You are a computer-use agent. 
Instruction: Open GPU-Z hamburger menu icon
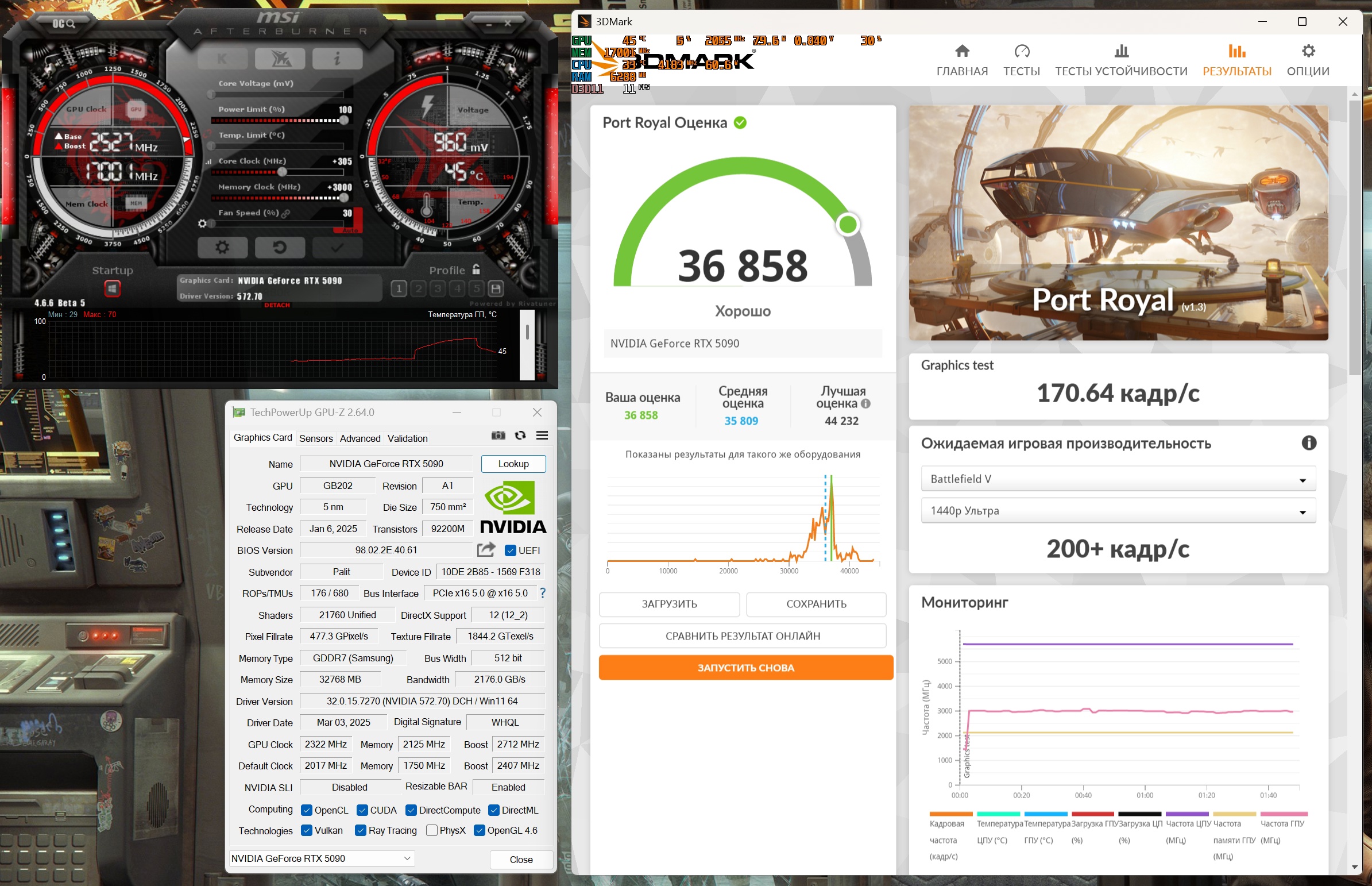click(542, 436)
